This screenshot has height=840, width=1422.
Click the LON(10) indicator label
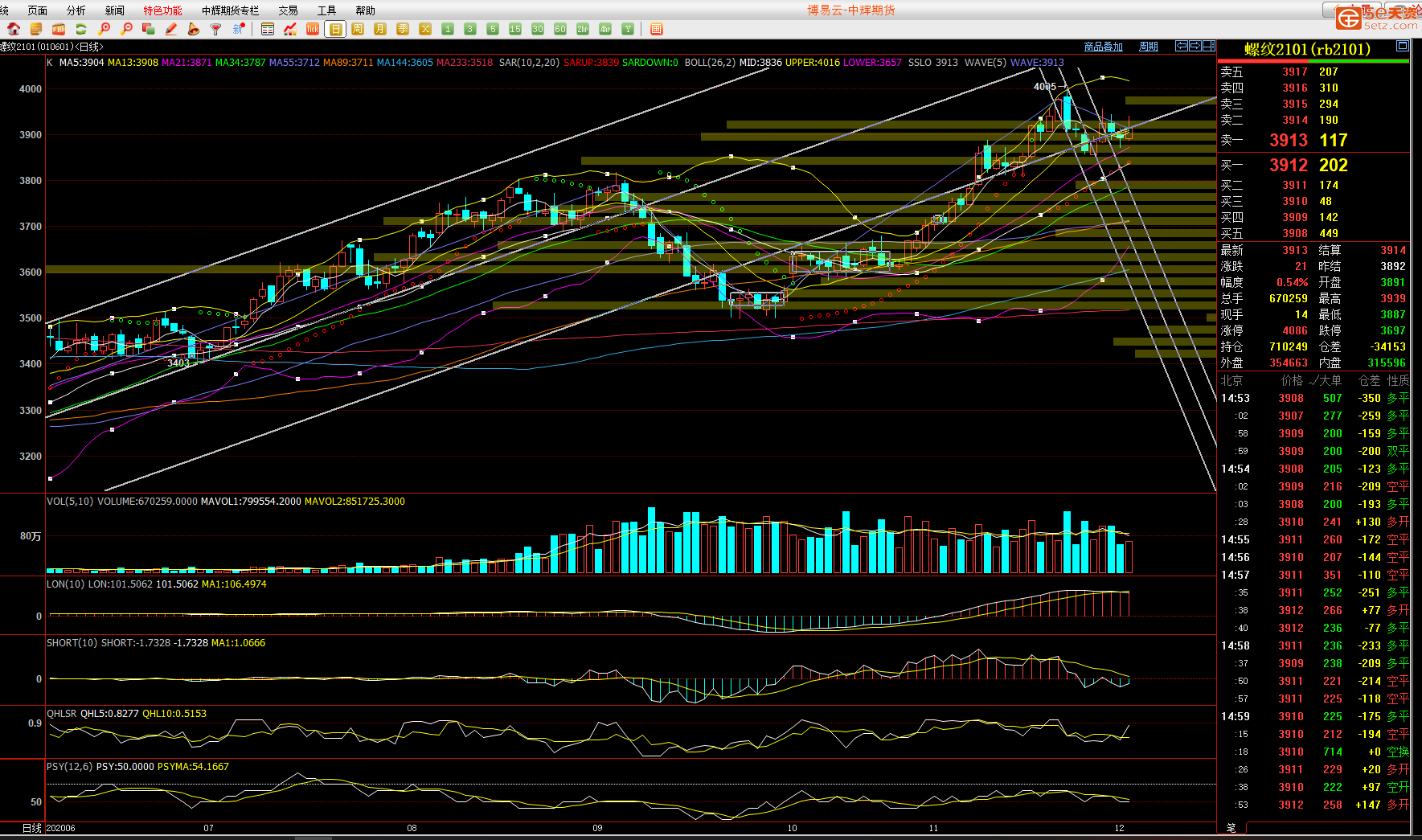[66, 584]
